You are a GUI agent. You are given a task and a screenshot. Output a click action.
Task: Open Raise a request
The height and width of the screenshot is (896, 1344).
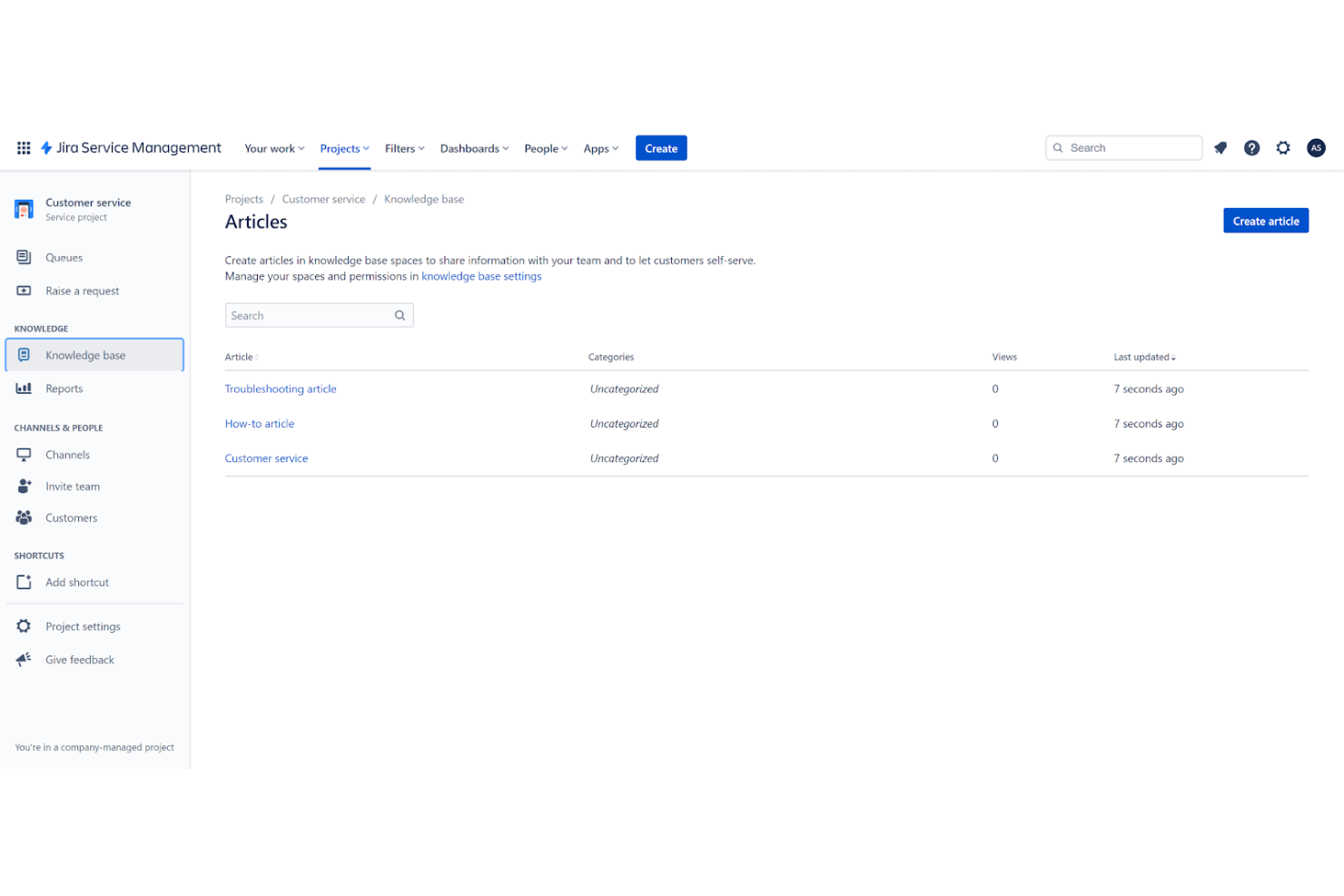click(x=24, y=290)
